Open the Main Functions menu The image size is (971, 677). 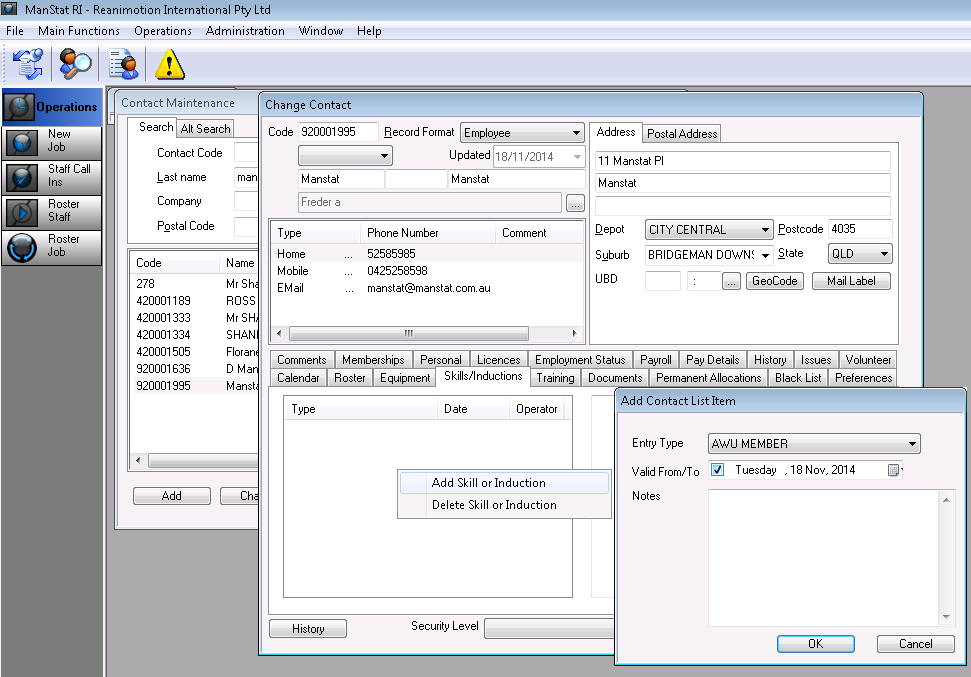[x=78, y=31]
